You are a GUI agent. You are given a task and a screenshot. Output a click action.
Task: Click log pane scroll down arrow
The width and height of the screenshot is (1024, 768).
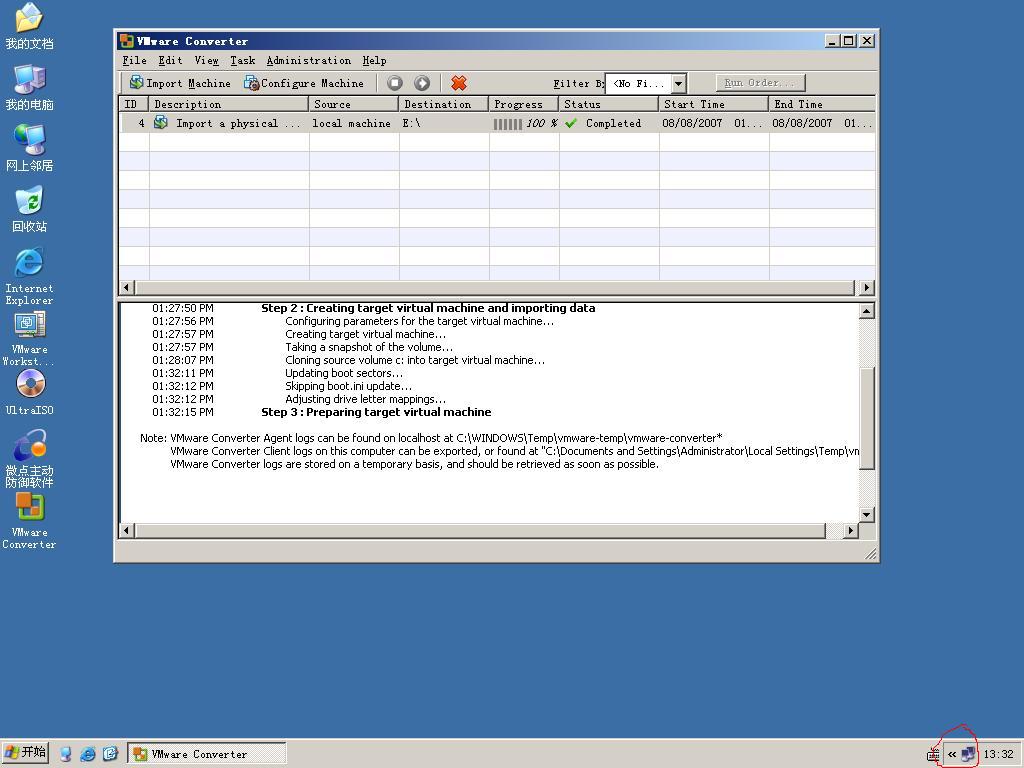867,515
